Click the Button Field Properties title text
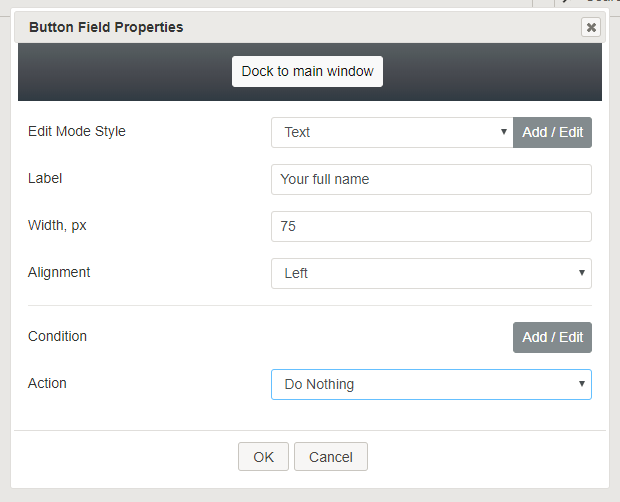This screenshot has height=502, width=620. (x=106, y=27)
